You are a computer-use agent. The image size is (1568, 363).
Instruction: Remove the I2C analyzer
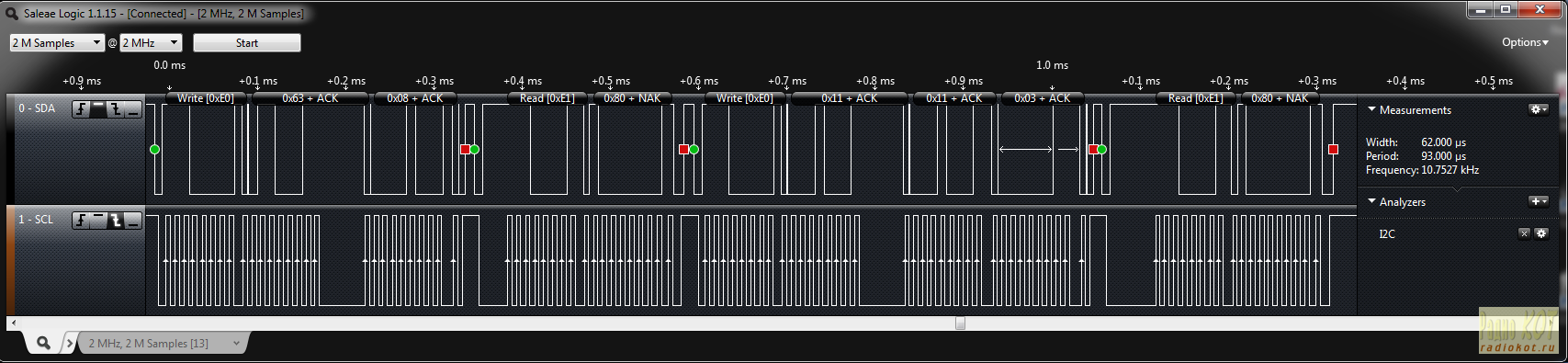(1524, 233)
